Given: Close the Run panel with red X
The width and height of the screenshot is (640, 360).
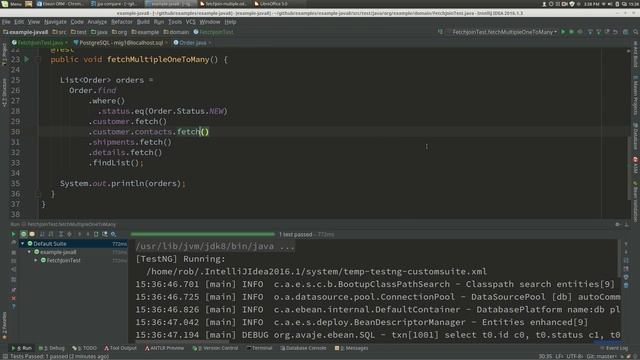Looking at the screenshot, I should [x=13, y=298].
